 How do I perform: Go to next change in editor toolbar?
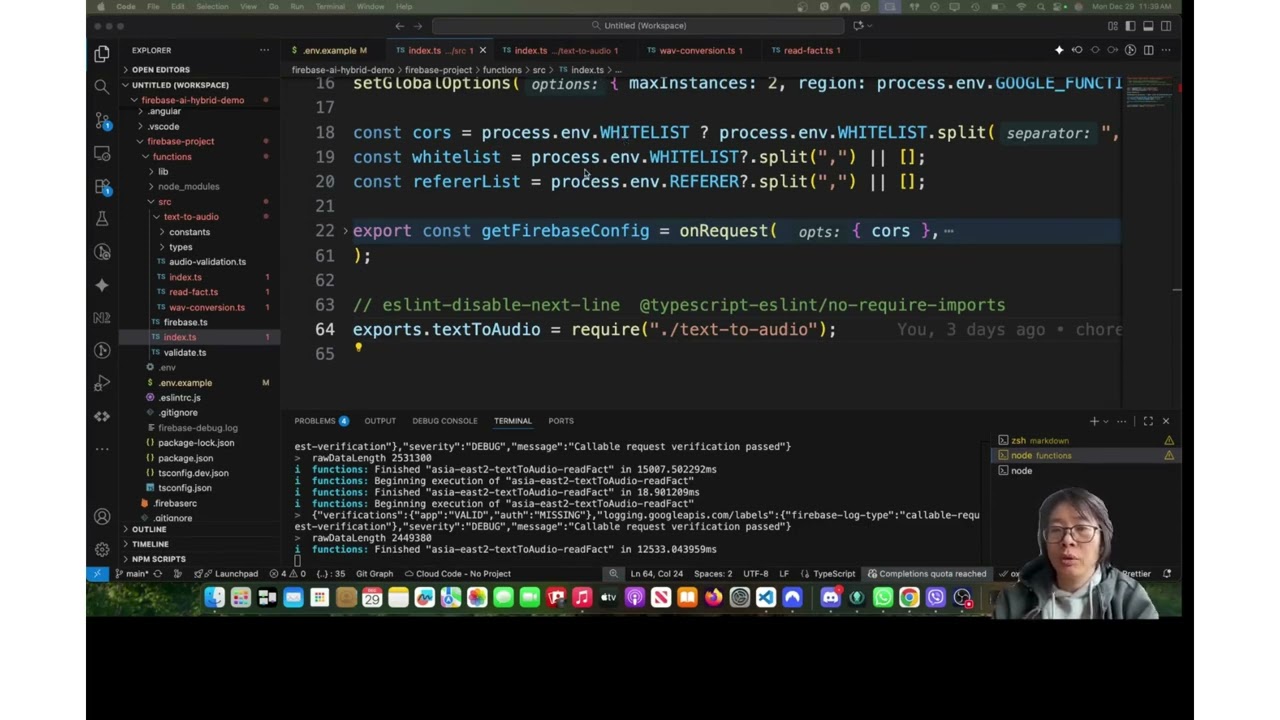click(1113, 50)
